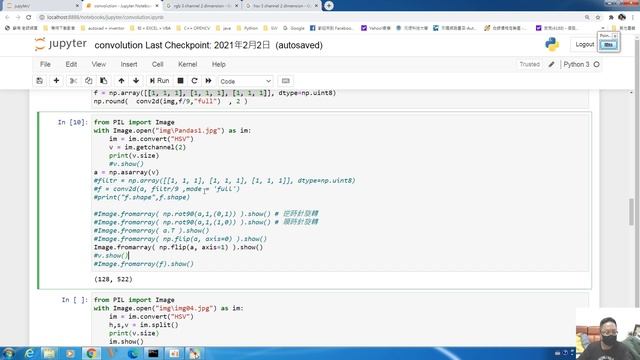The image size is (640, 360).
Task: Copy selected cells icon
Action: click(89, 81)
